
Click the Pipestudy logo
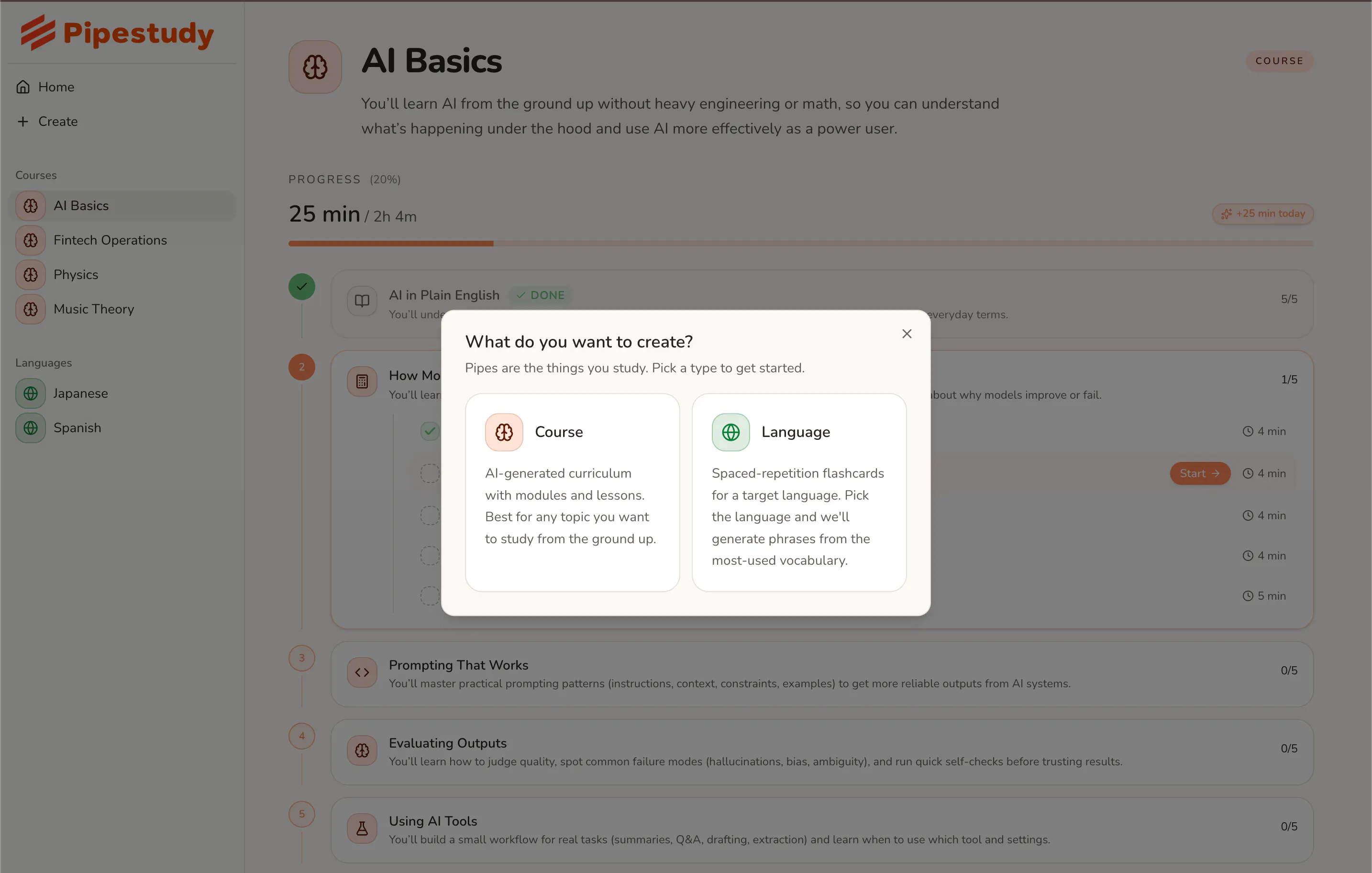tap(117, 33)
